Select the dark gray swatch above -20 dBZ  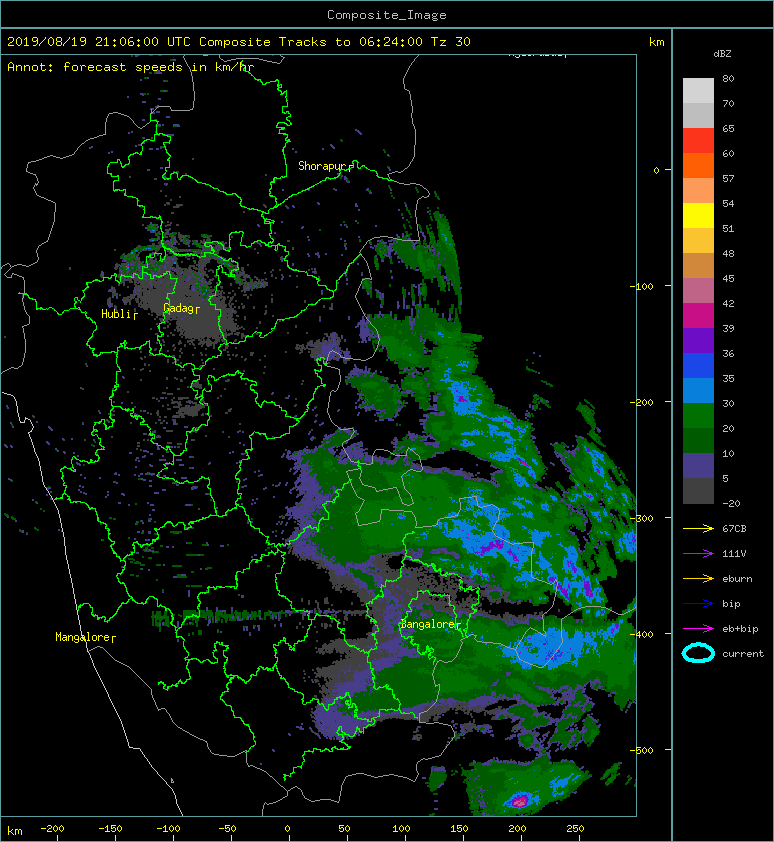coord(698,490)
